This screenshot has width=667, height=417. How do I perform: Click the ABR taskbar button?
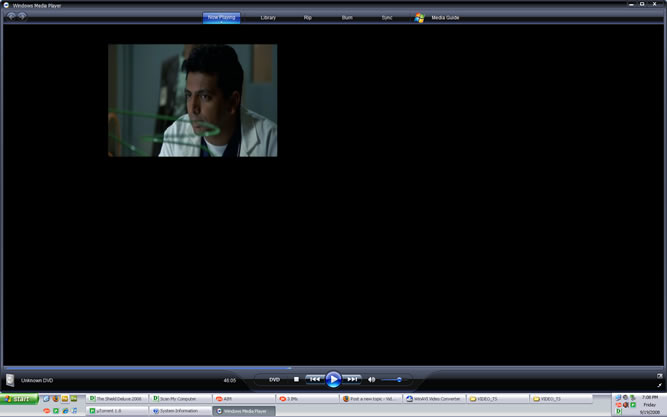[244, 399]
